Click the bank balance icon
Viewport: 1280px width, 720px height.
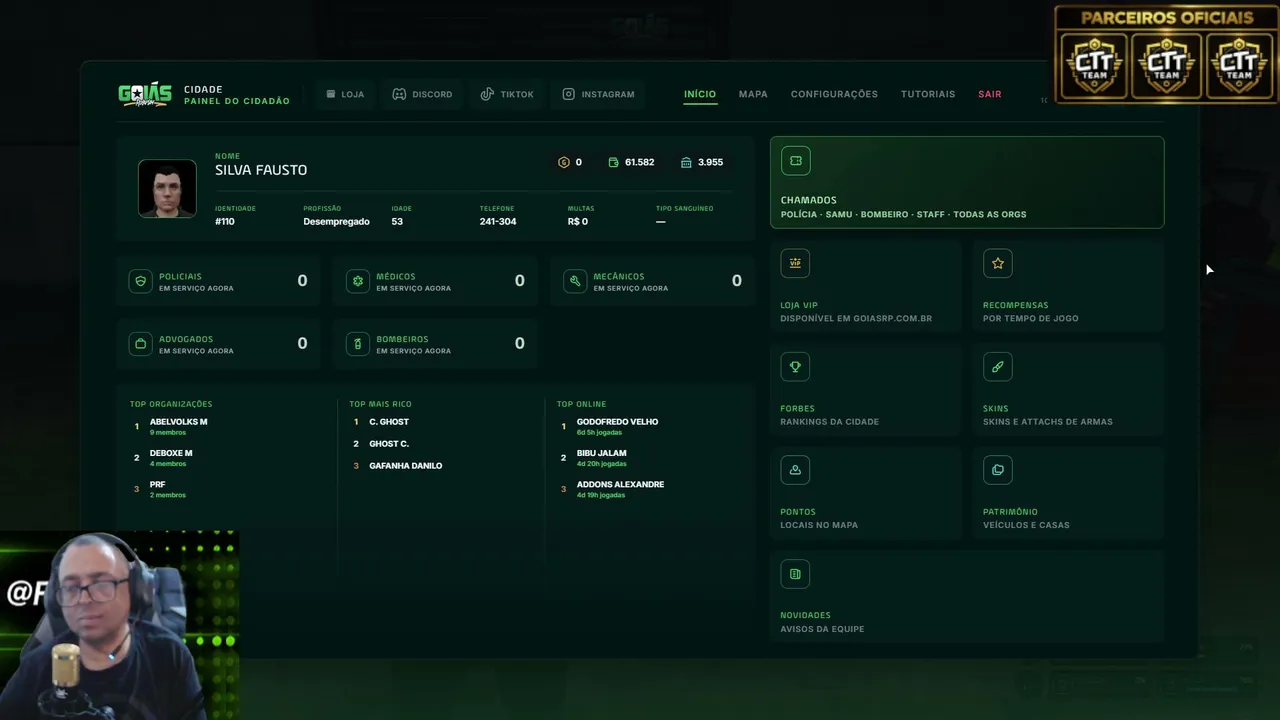[686, 162]
